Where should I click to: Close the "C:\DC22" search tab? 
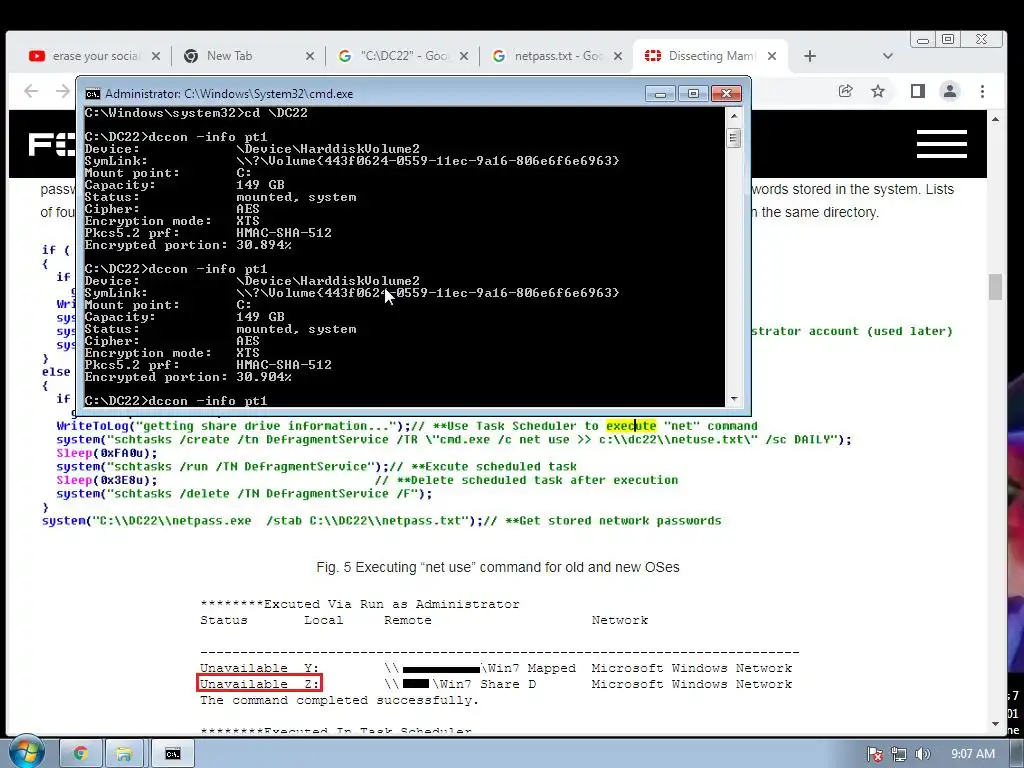point(464,56)
